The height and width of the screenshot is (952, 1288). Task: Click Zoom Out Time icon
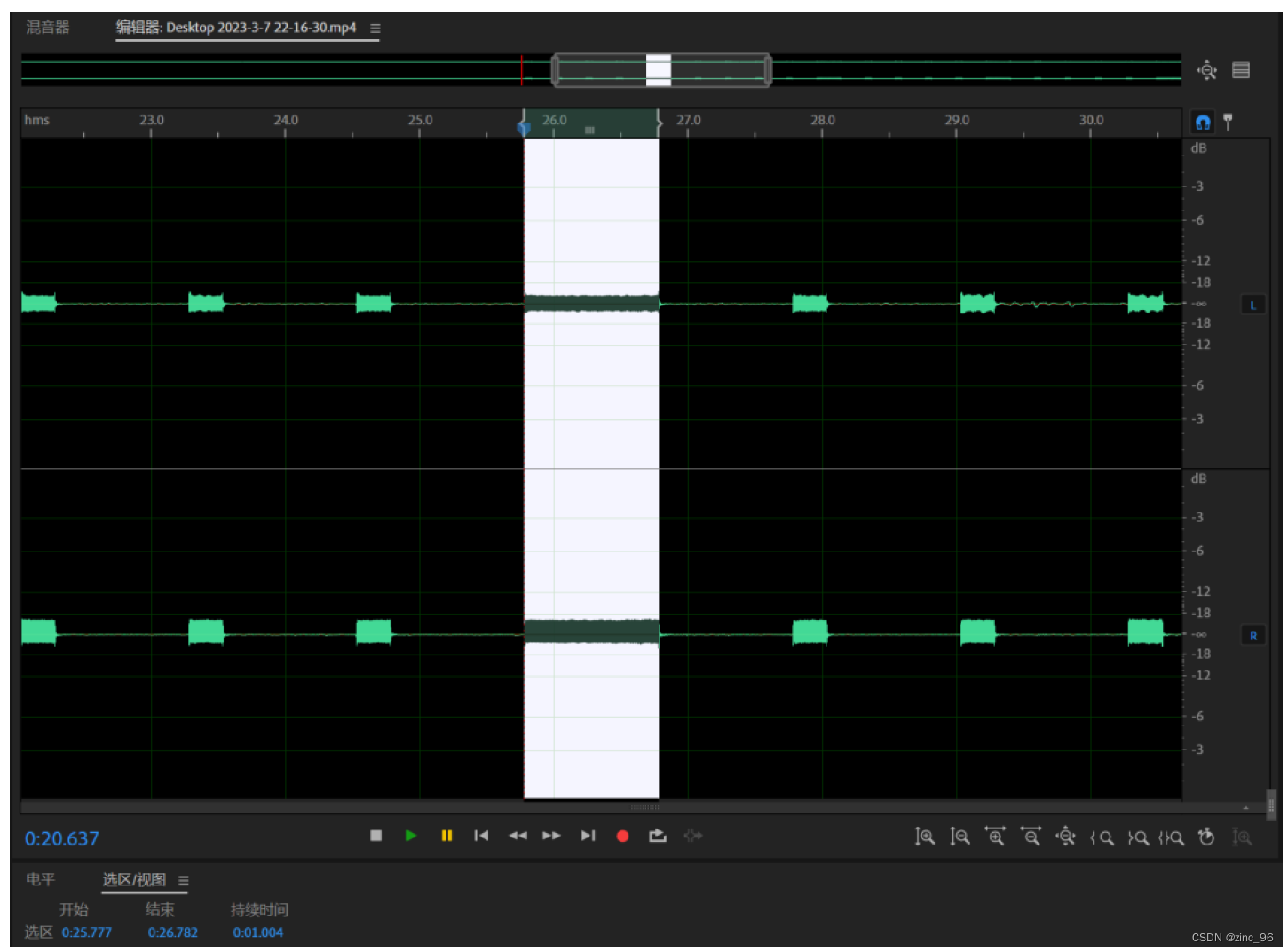tap(1031, 837)
